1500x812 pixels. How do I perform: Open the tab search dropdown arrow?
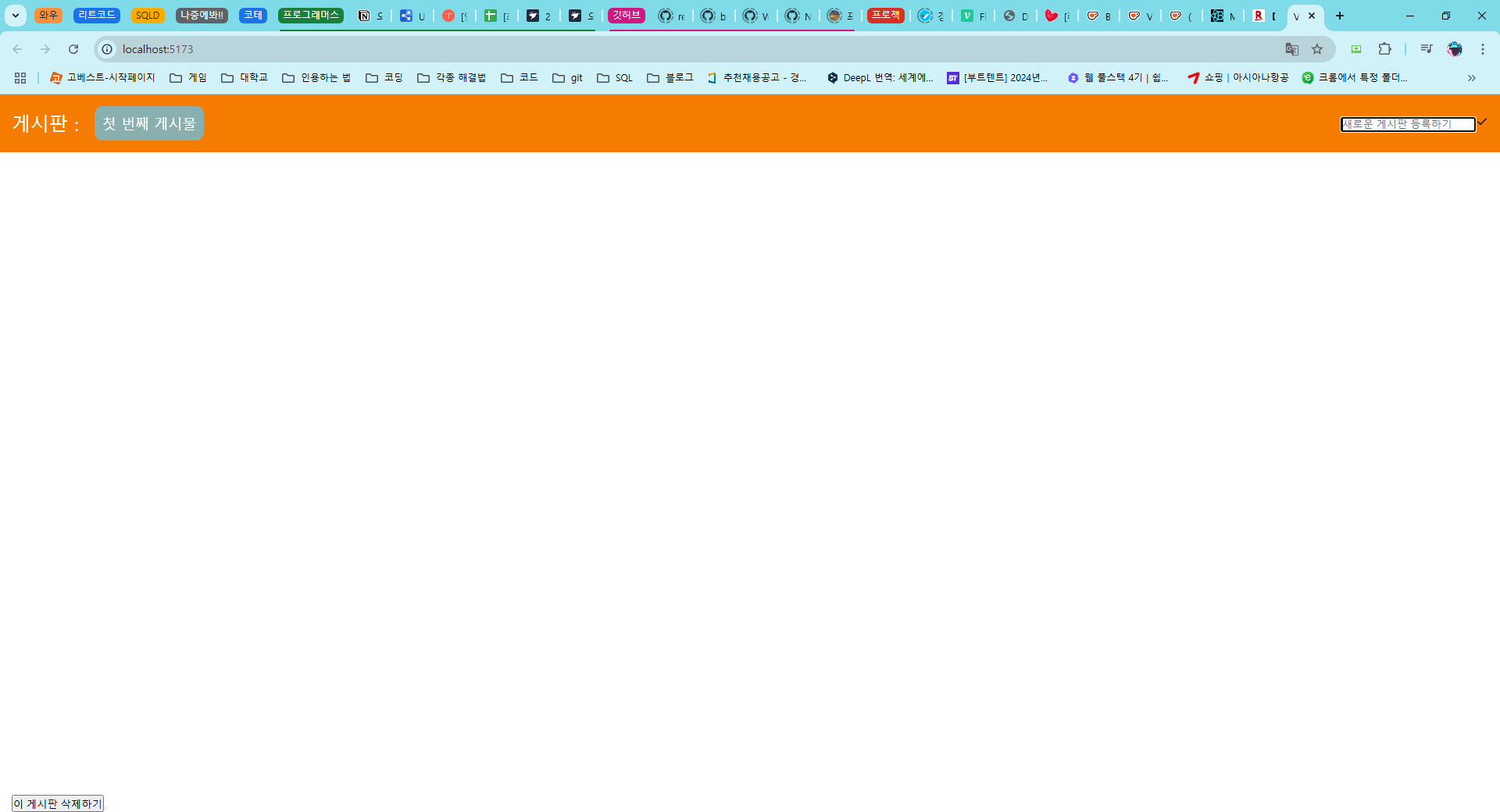[x=15, y=16]
